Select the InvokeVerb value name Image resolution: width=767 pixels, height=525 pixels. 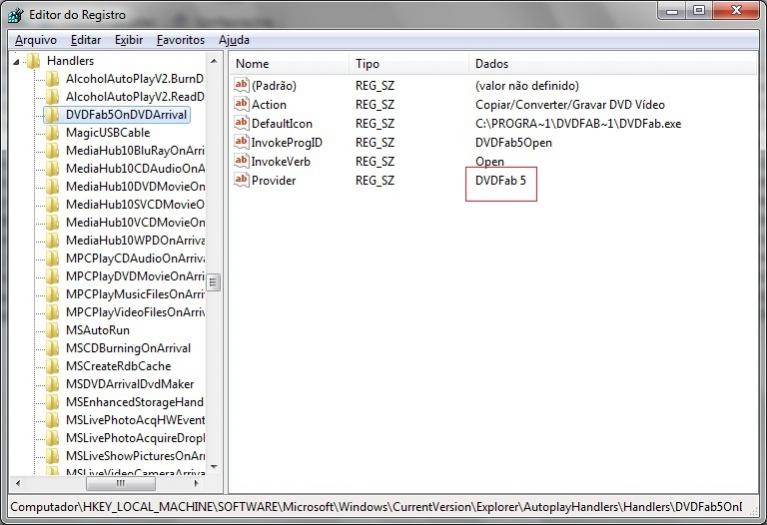pos(281,161)
